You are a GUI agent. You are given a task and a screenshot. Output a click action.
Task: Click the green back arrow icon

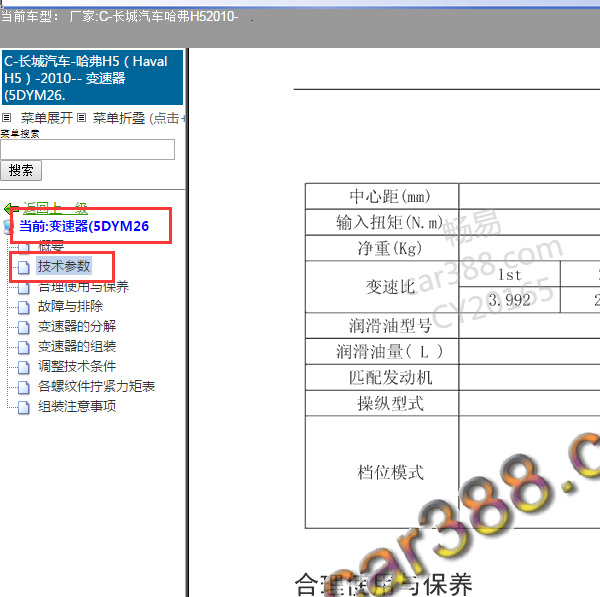pyautogui.click(x=11, y=209)
